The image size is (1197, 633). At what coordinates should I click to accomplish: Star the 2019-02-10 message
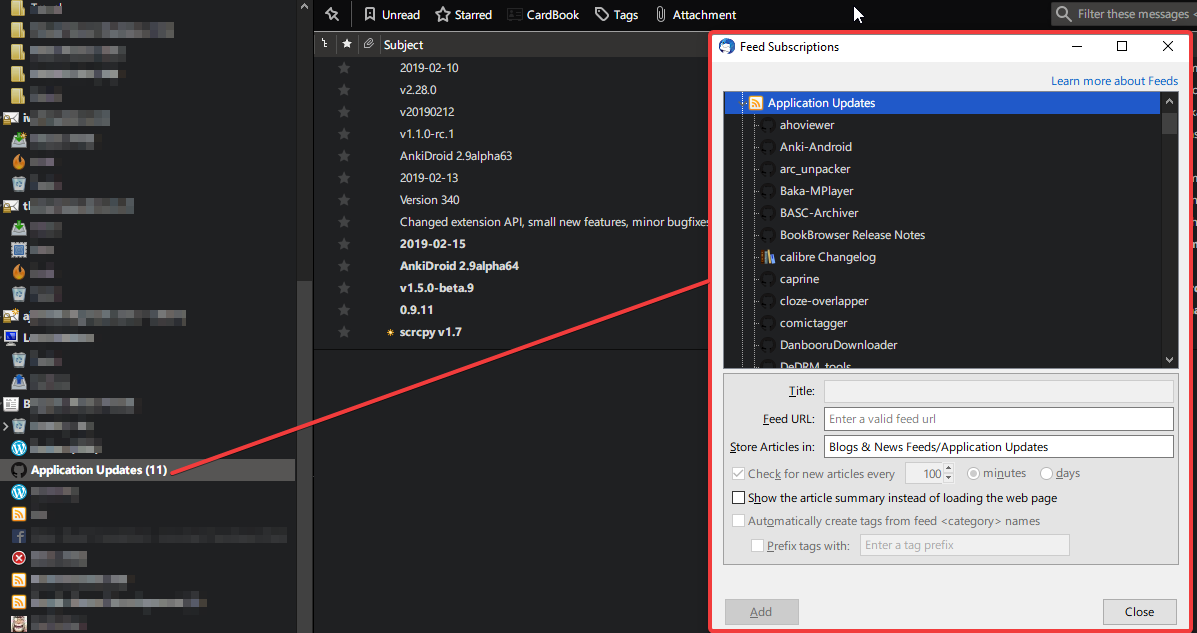[344, 68]
